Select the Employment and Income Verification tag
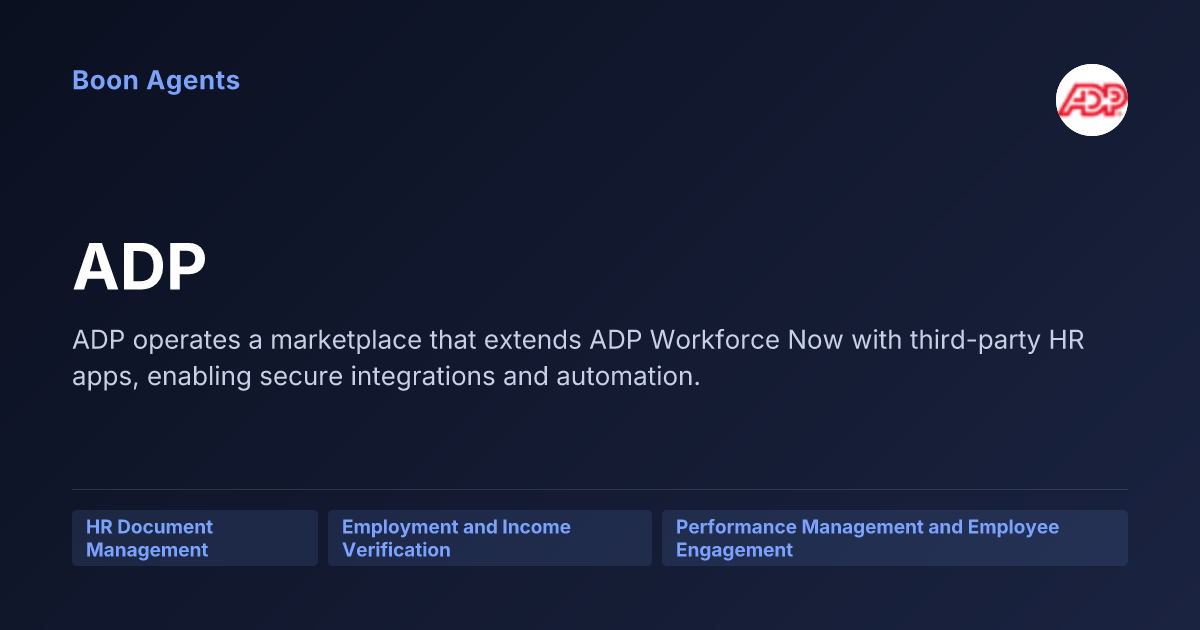Image resolution: width=1200 pixels, height=630 pixels. click(x=490, y=538)
